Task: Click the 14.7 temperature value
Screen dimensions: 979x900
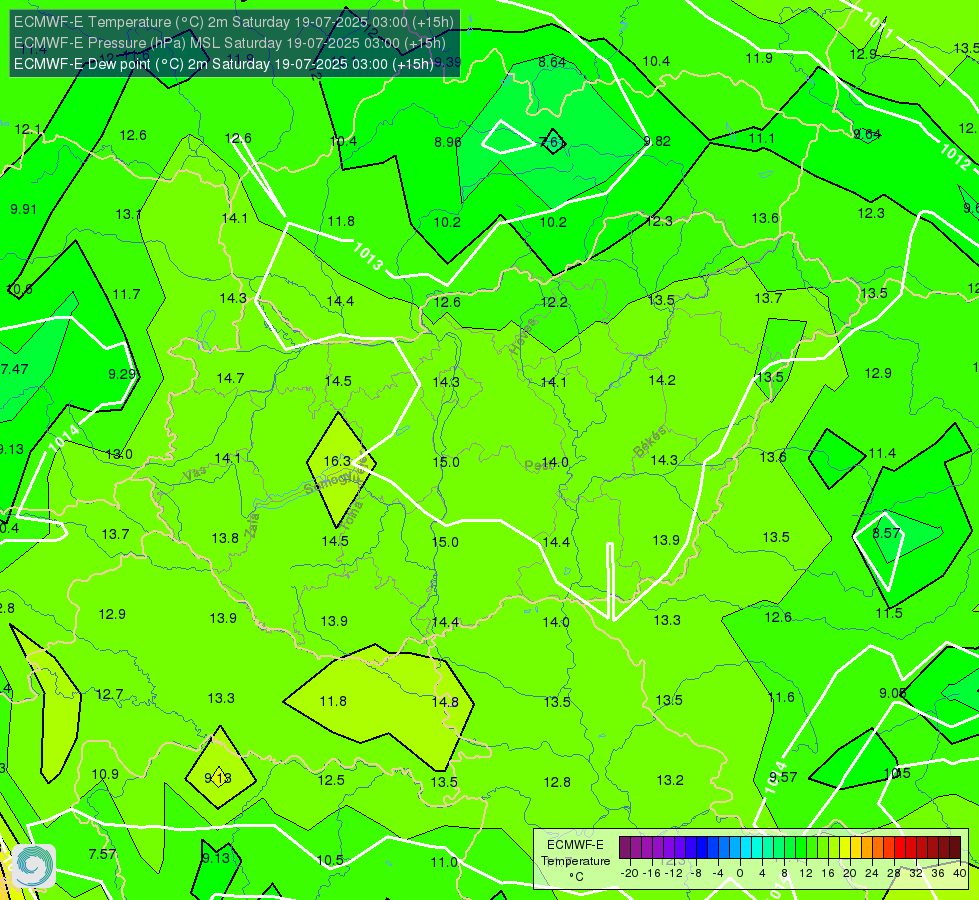Action: [230, 378]
